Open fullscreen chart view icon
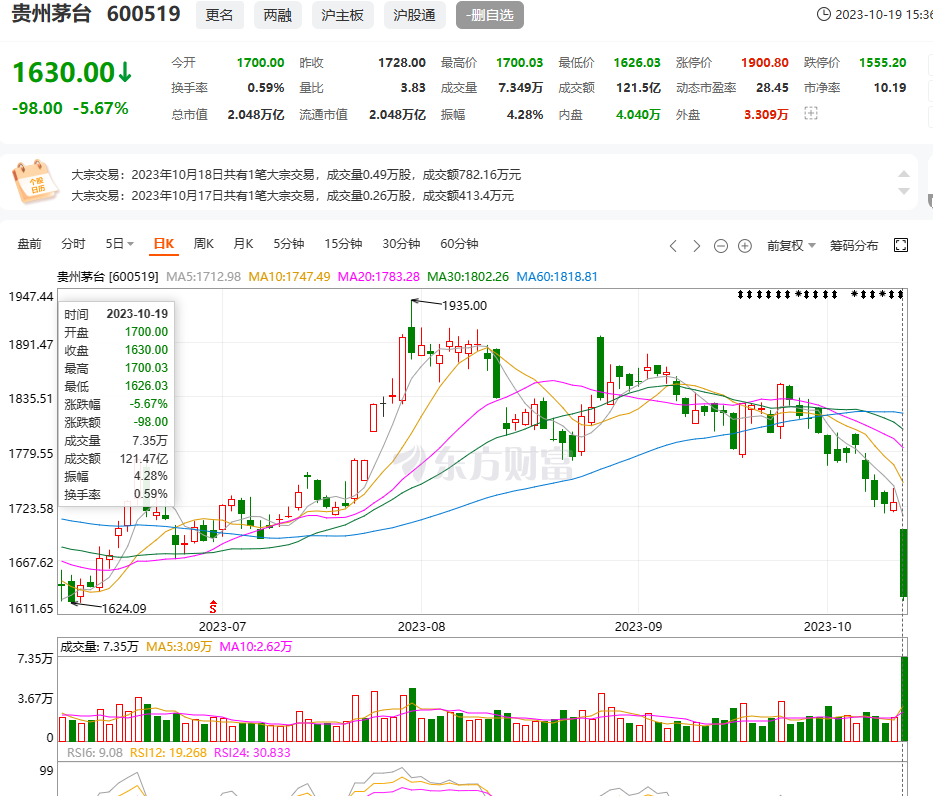Screen dimensions: 933x796 [x=901, y=245]
